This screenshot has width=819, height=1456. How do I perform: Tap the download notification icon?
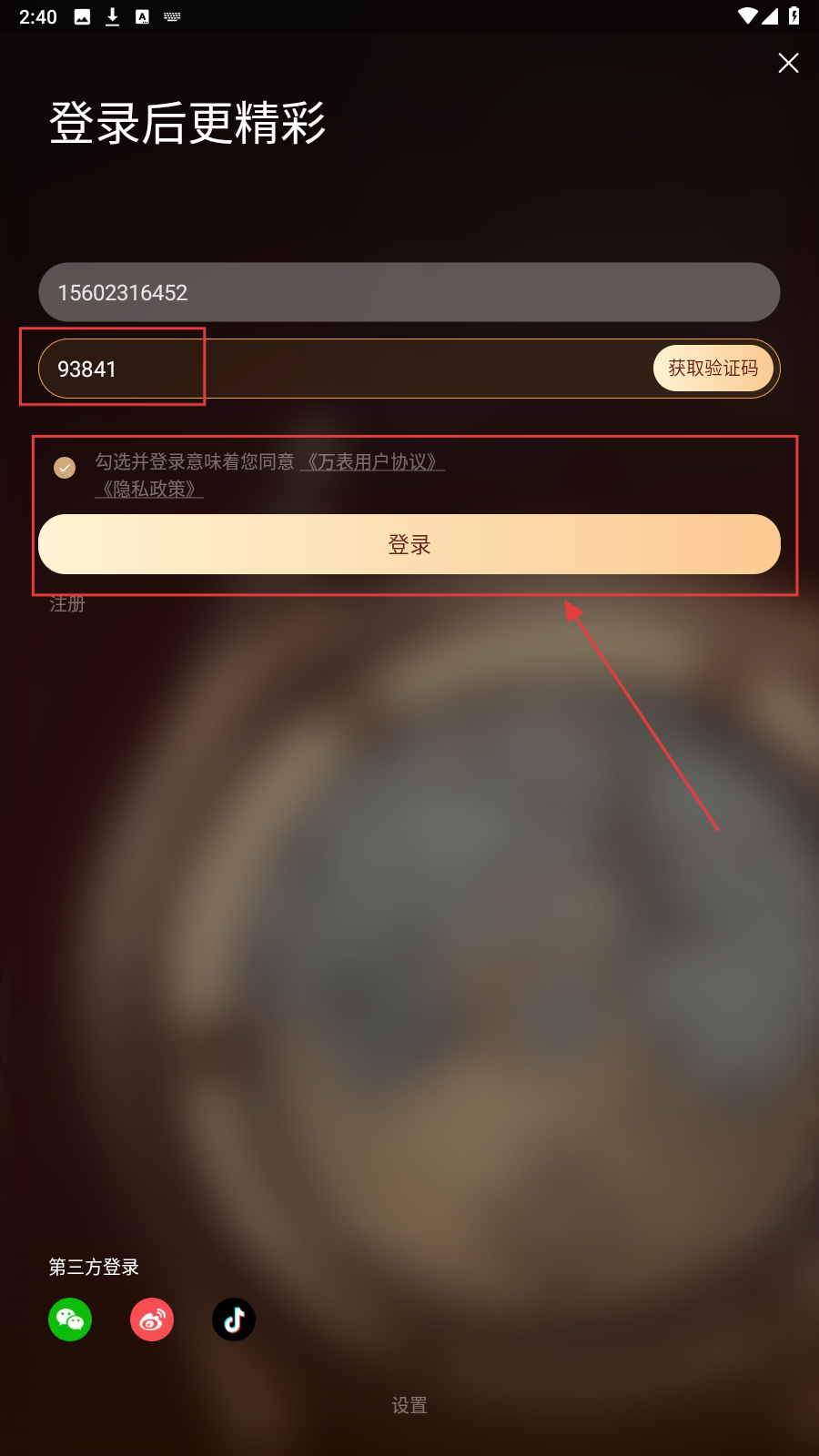pyautogui.click(x=112, y=16)
